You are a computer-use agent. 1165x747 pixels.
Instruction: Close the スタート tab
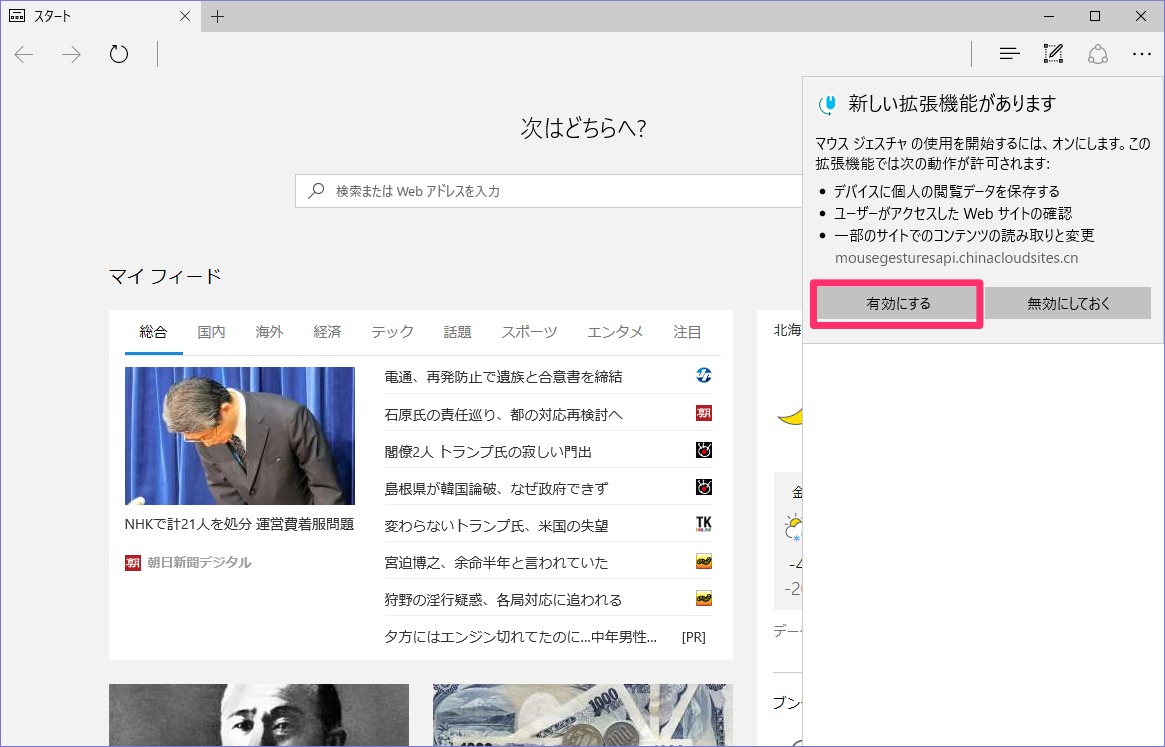(185, 16)
